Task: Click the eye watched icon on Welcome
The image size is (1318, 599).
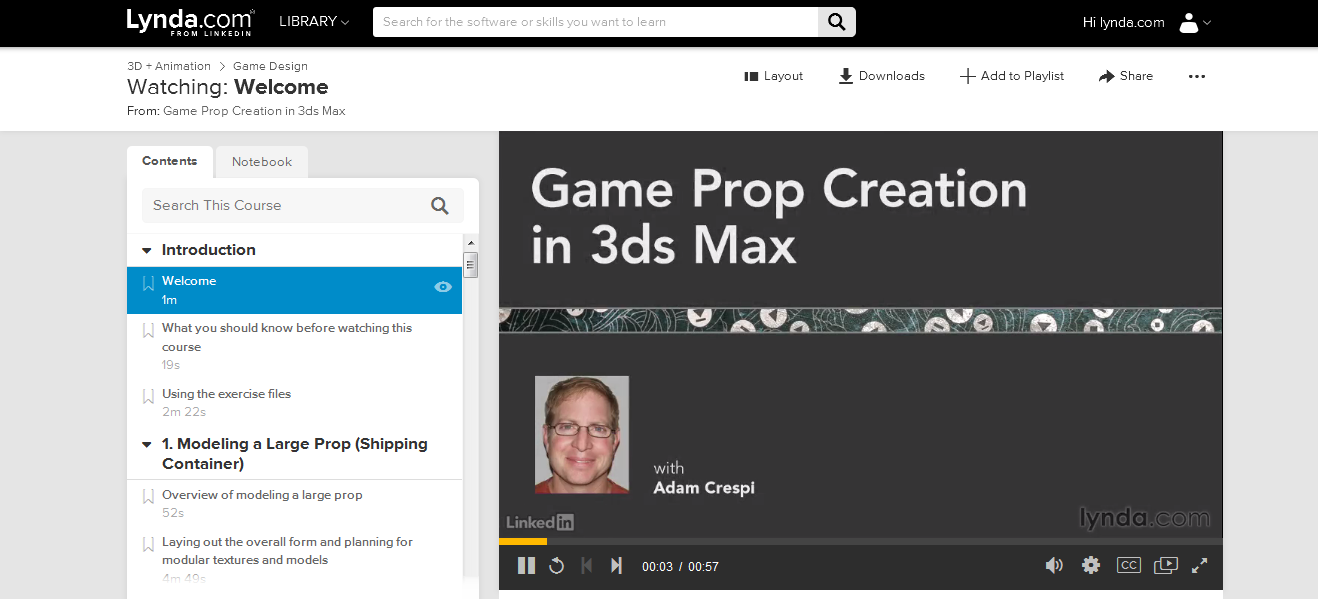Action: tap(443, 287)
